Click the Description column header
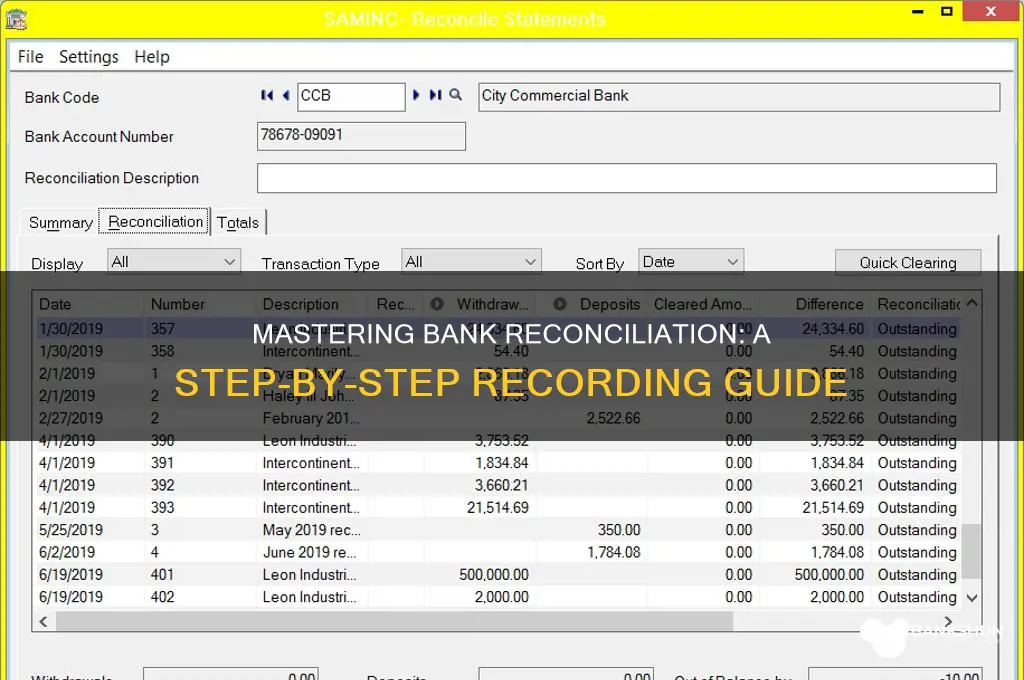Image resolution: width=1024 pixels, height=680 pixels. 313,304
